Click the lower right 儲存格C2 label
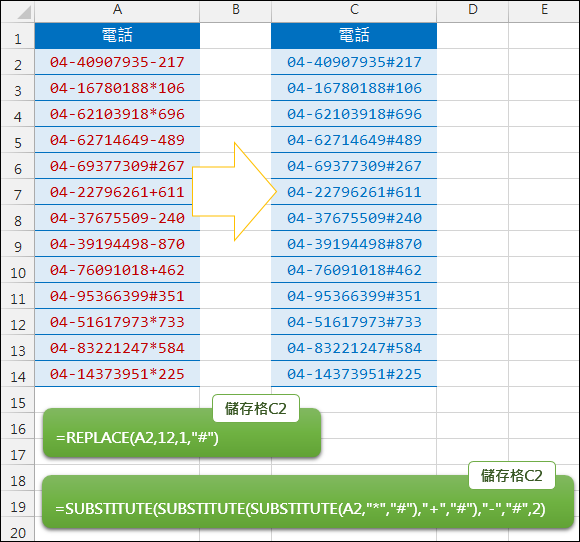Image resolution: width=580 pixels, height=542 pixels. [512, 475]
